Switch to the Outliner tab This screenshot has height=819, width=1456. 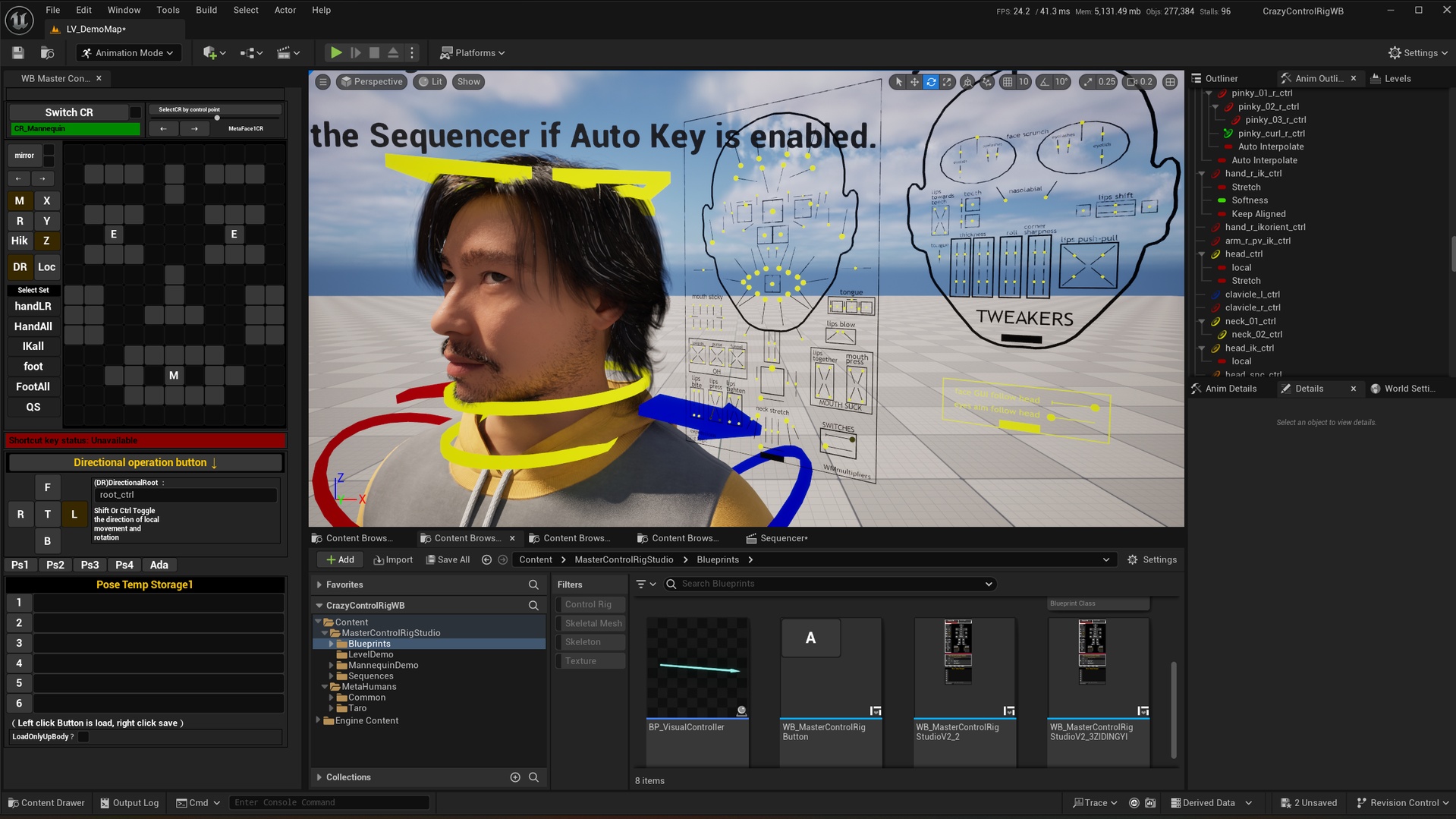(x=1221, y=78)
